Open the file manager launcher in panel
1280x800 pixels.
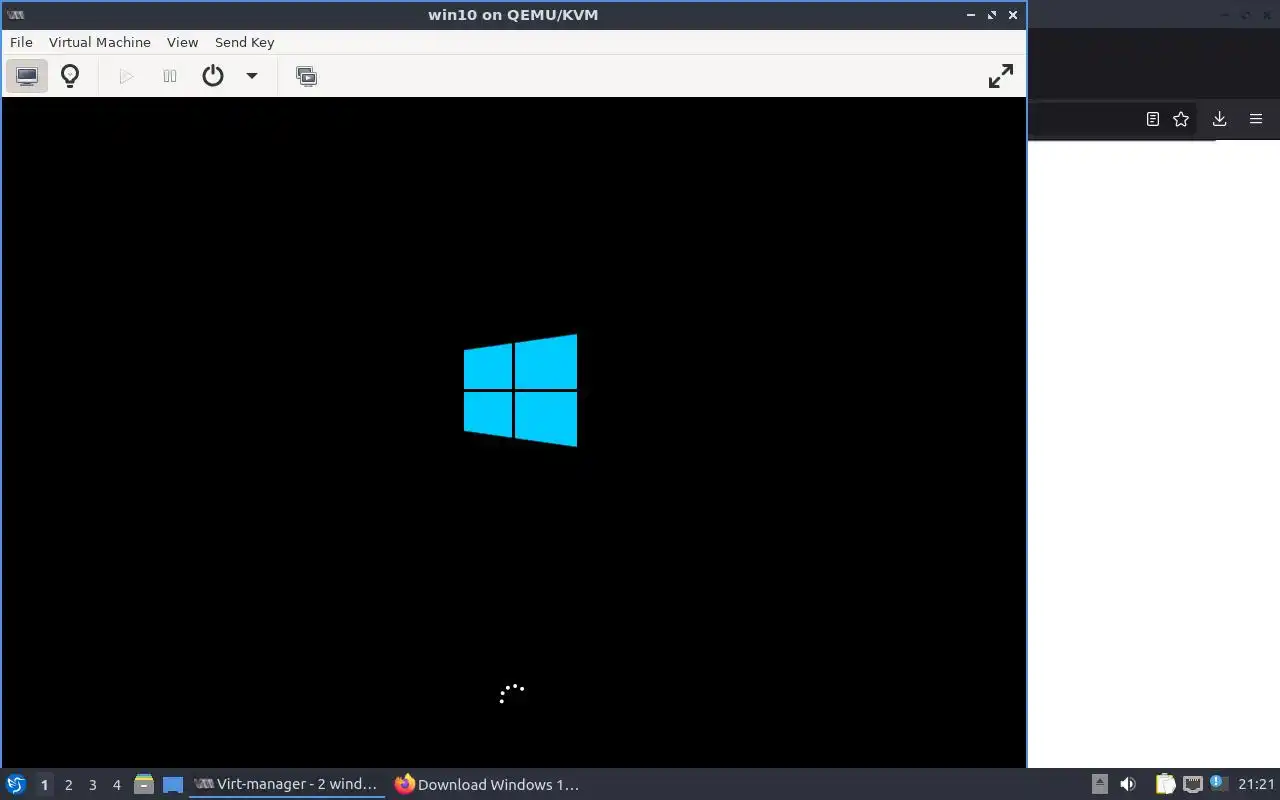144,785
